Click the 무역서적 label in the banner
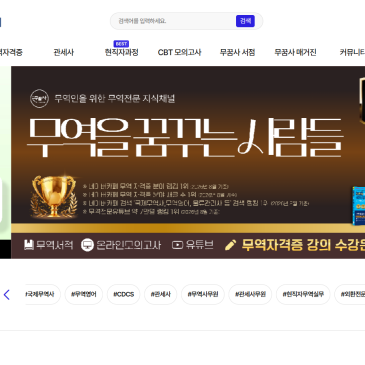This screenshot has height=365, width=365. click(54, 245)
